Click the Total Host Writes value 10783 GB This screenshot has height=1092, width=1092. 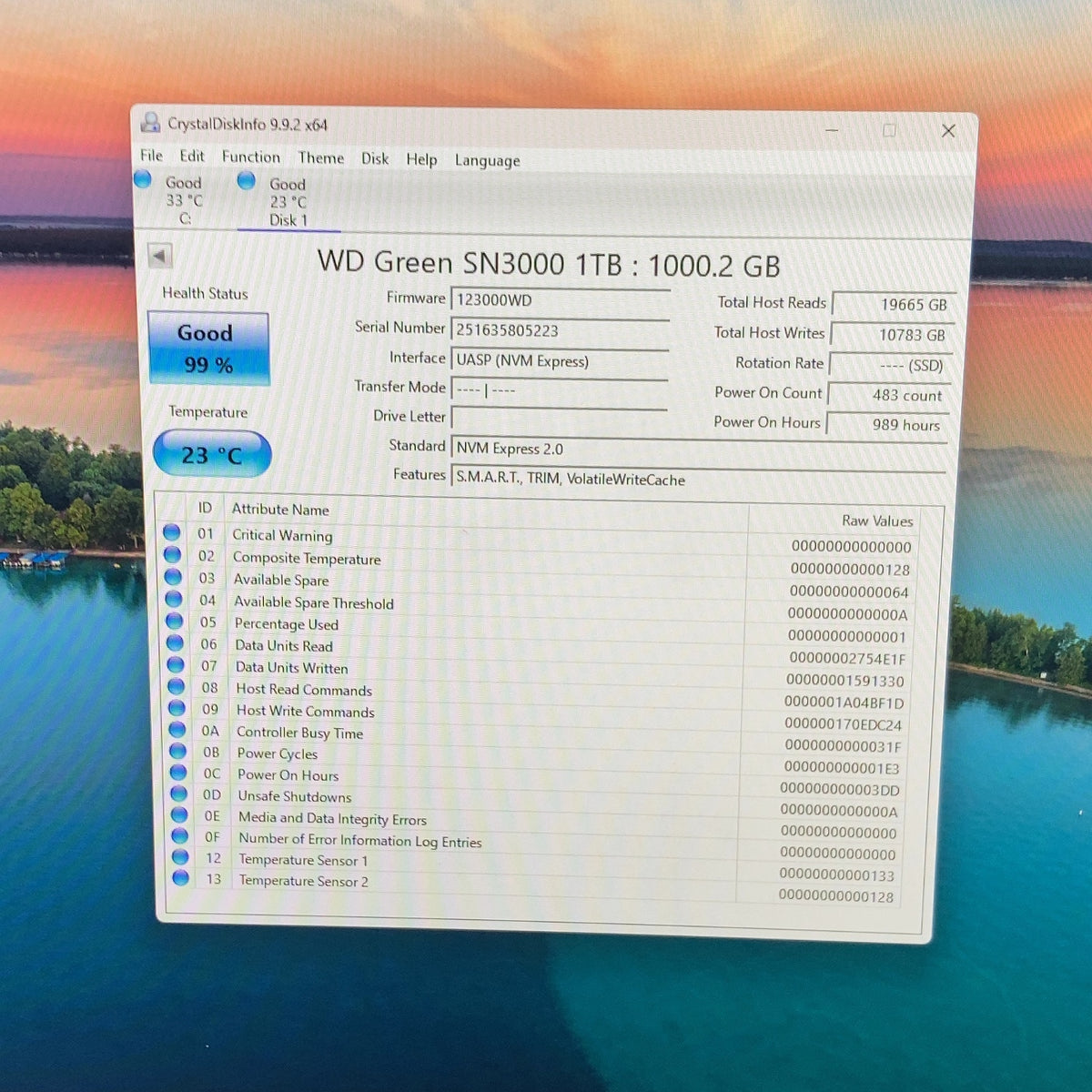[x=892, y=335]
